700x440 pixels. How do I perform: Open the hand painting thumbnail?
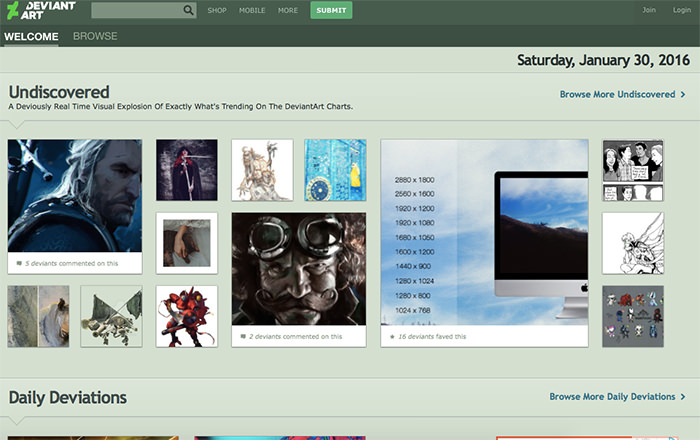click(x=187, y=243)
